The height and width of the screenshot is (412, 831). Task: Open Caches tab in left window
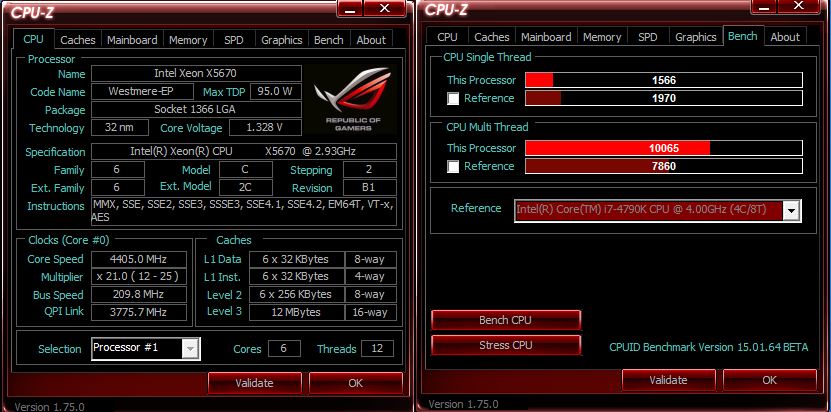point(78,40)
